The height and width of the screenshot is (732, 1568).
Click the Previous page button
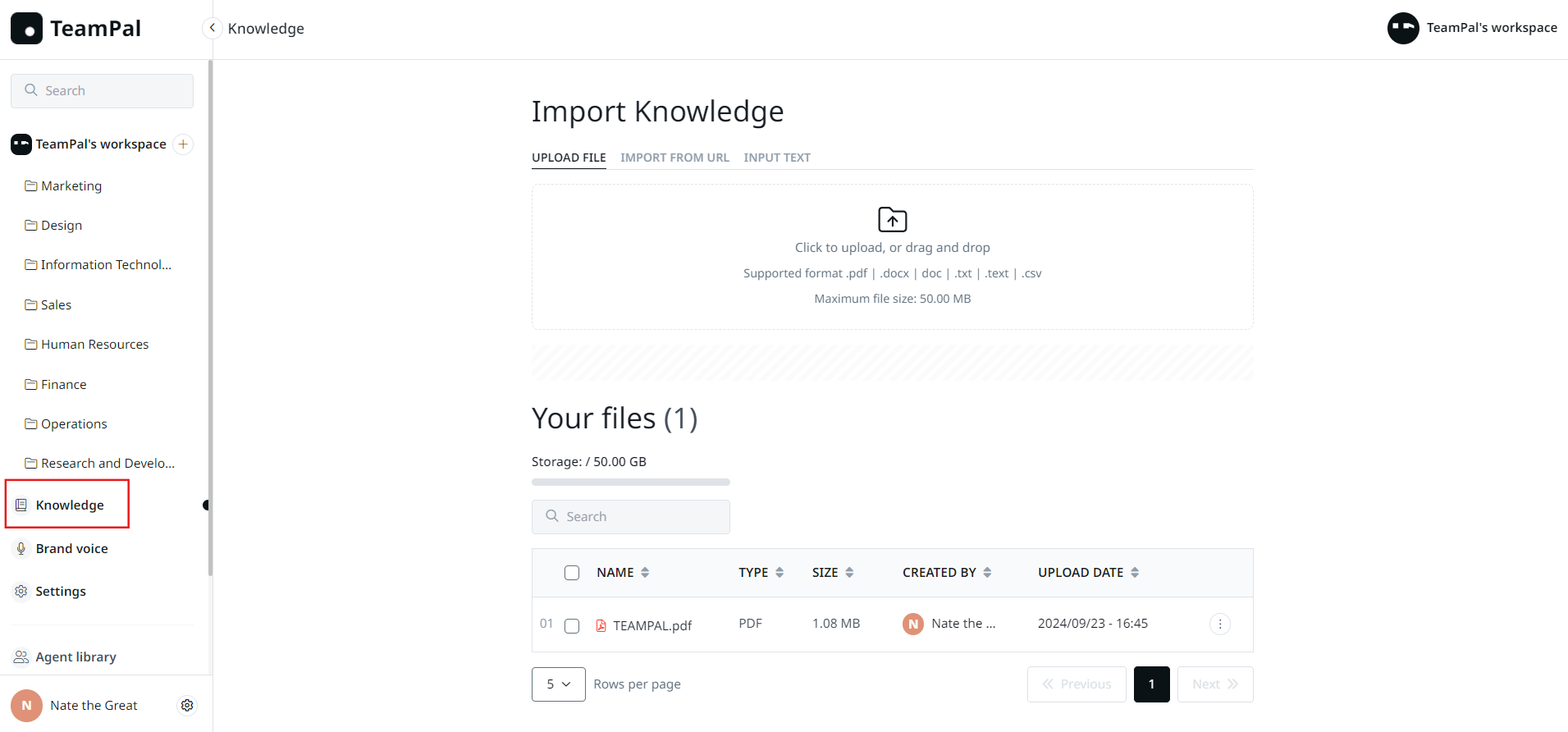(x=1077, y=684)
